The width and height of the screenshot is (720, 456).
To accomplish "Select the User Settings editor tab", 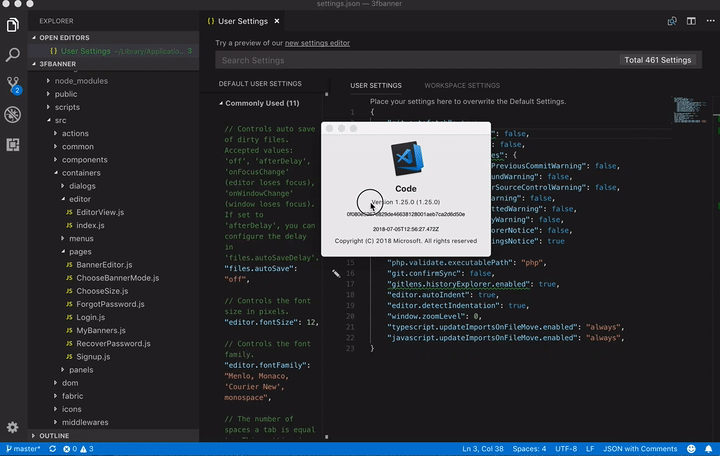I will click(x=242, y=21).
